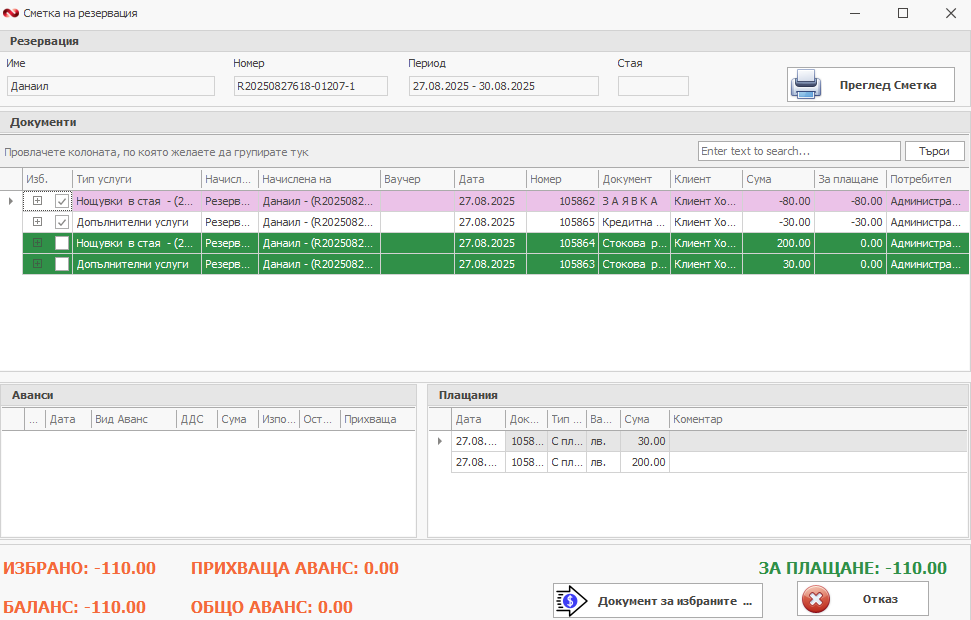Screen dimensions: 971x620
Task: Click the Име field containing Данаил
Action: [x=110, y=86]
